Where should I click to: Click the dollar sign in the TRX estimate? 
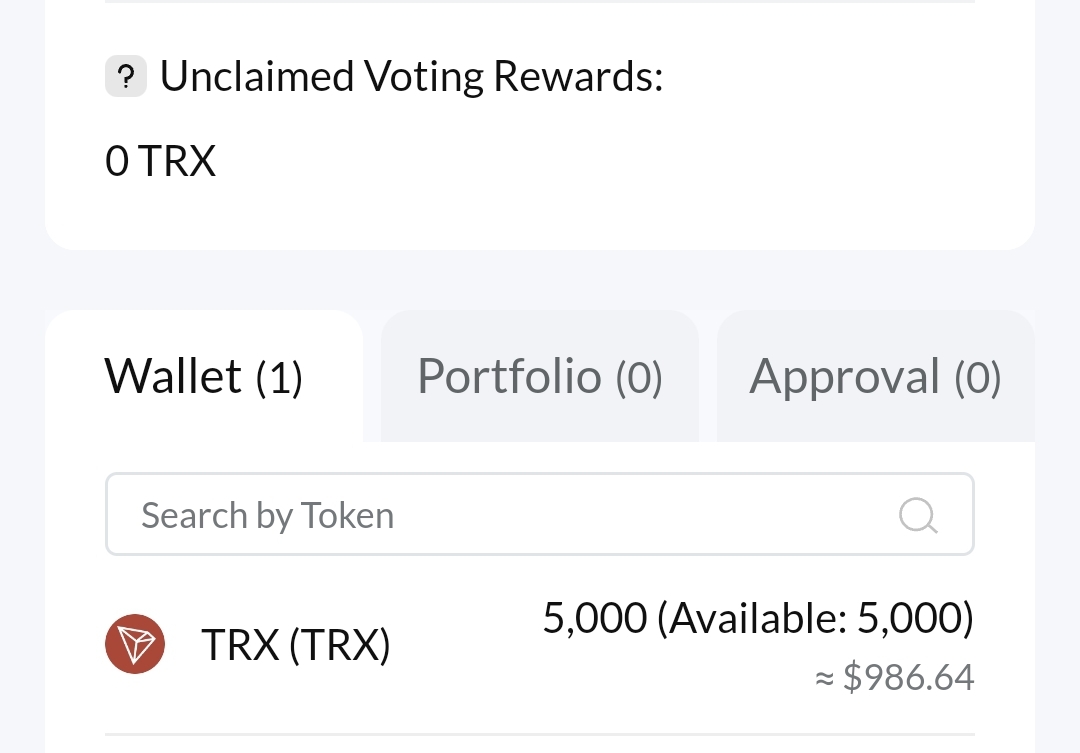pos(853,678)
